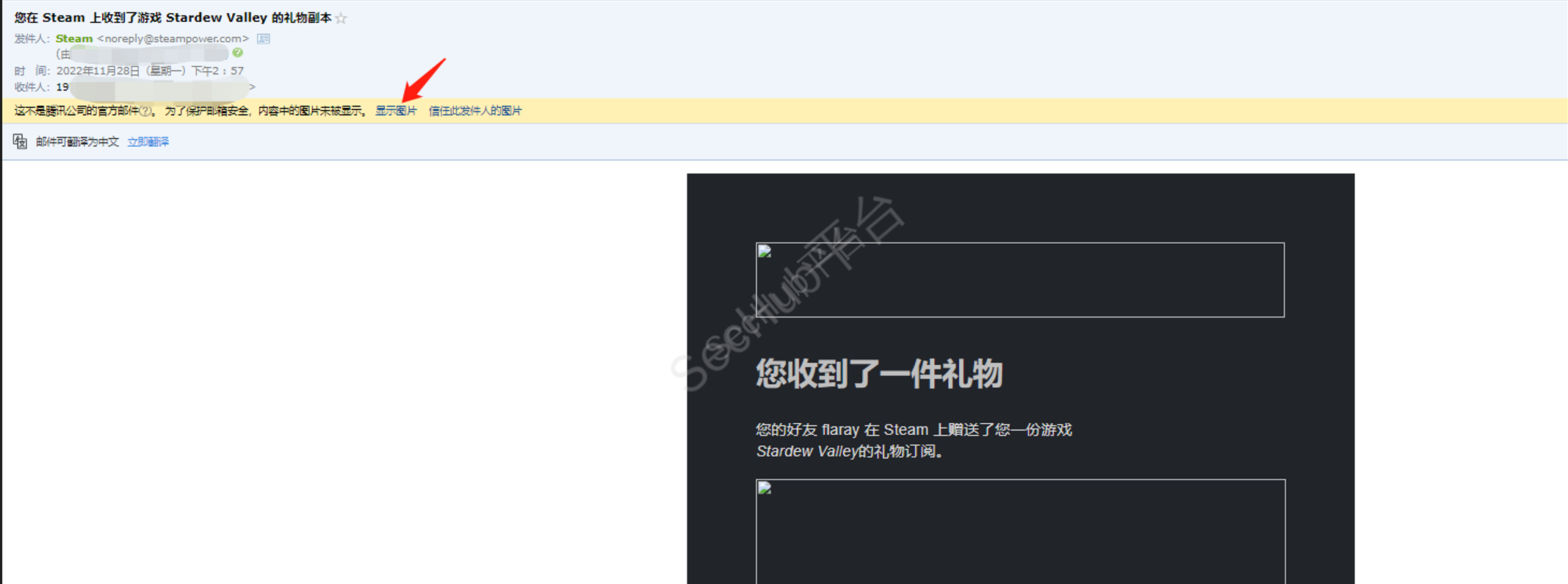Click the top banner image placeholder

(1019, 280)
